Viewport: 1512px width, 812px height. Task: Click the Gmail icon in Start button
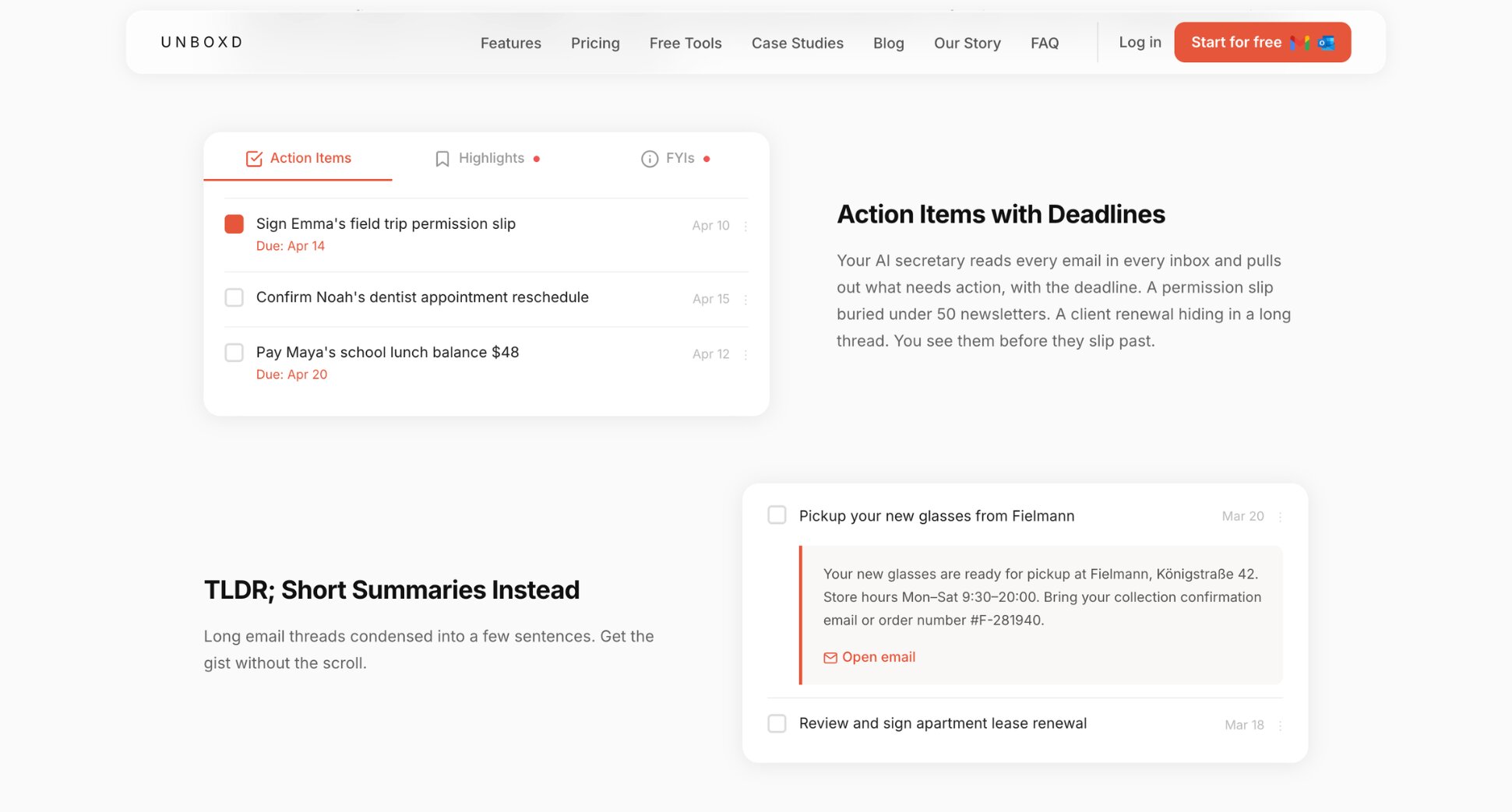(1299, 43)
